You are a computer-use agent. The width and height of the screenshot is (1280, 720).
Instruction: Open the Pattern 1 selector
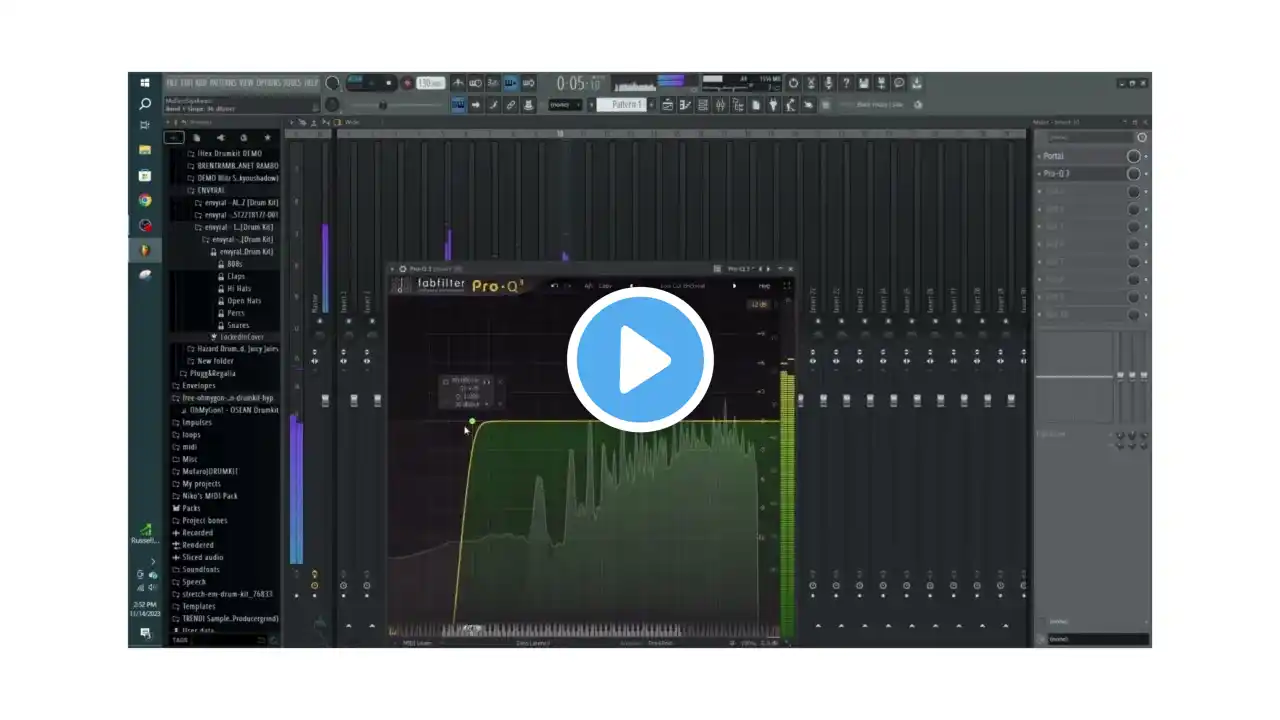tap(621, 104)
